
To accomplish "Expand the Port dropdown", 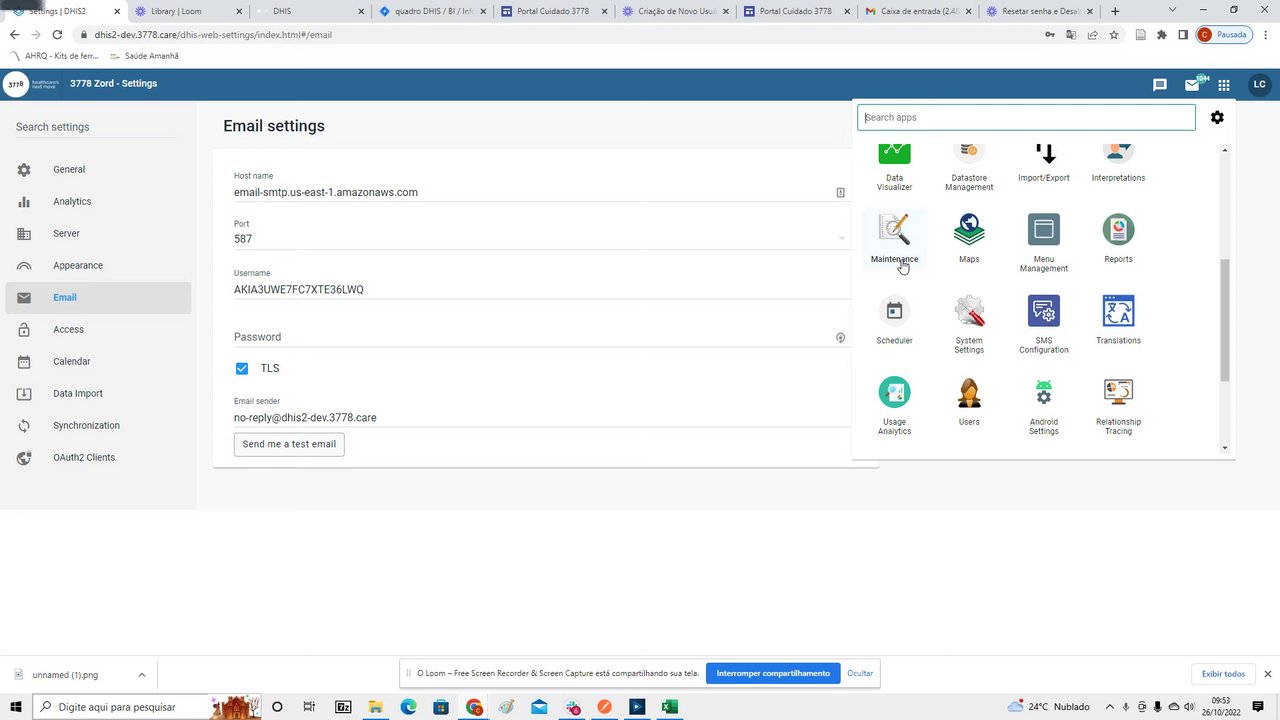I will (841, 238).
